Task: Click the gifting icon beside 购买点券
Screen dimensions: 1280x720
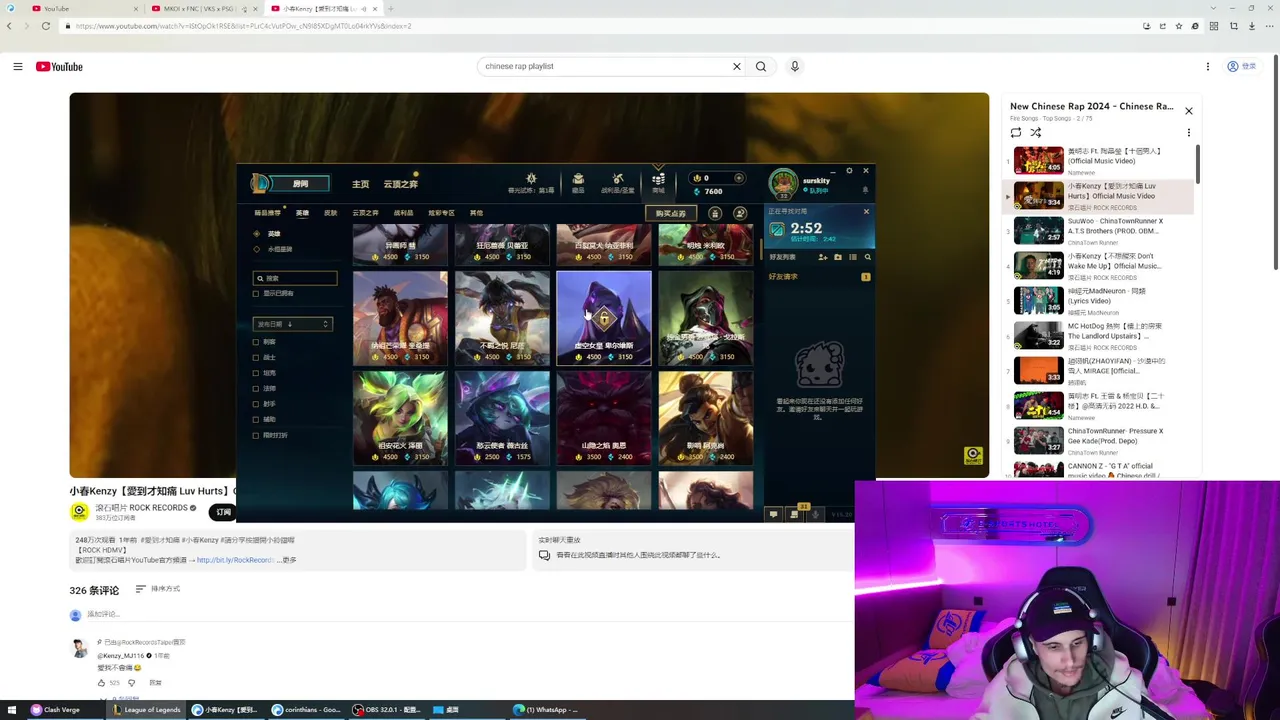Action: [715, 213]
